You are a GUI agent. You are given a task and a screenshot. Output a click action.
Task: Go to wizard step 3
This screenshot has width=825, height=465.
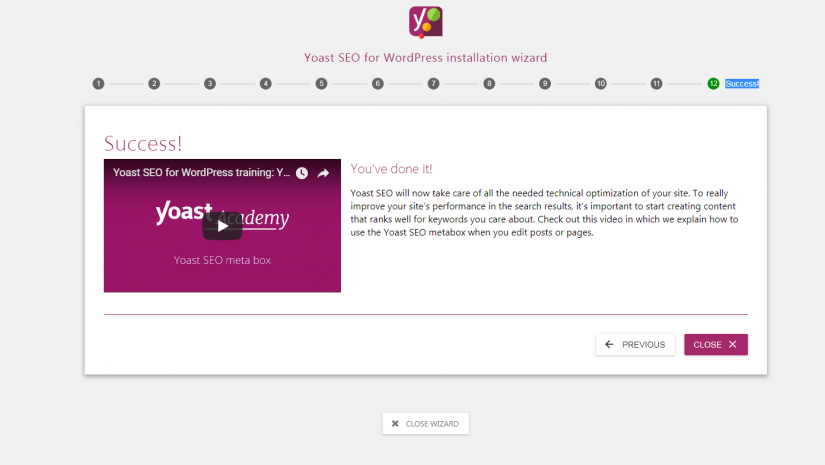click(210, 84)
